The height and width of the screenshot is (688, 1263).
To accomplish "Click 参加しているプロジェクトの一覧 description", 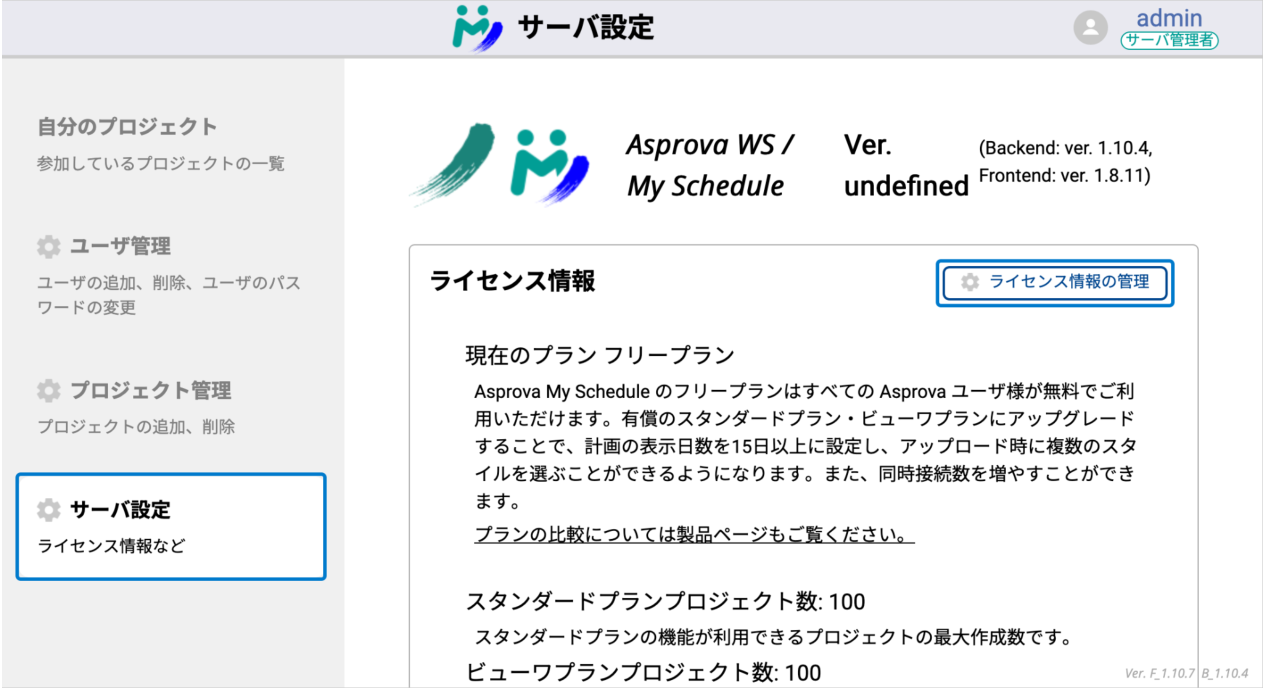I will [161, 164].
